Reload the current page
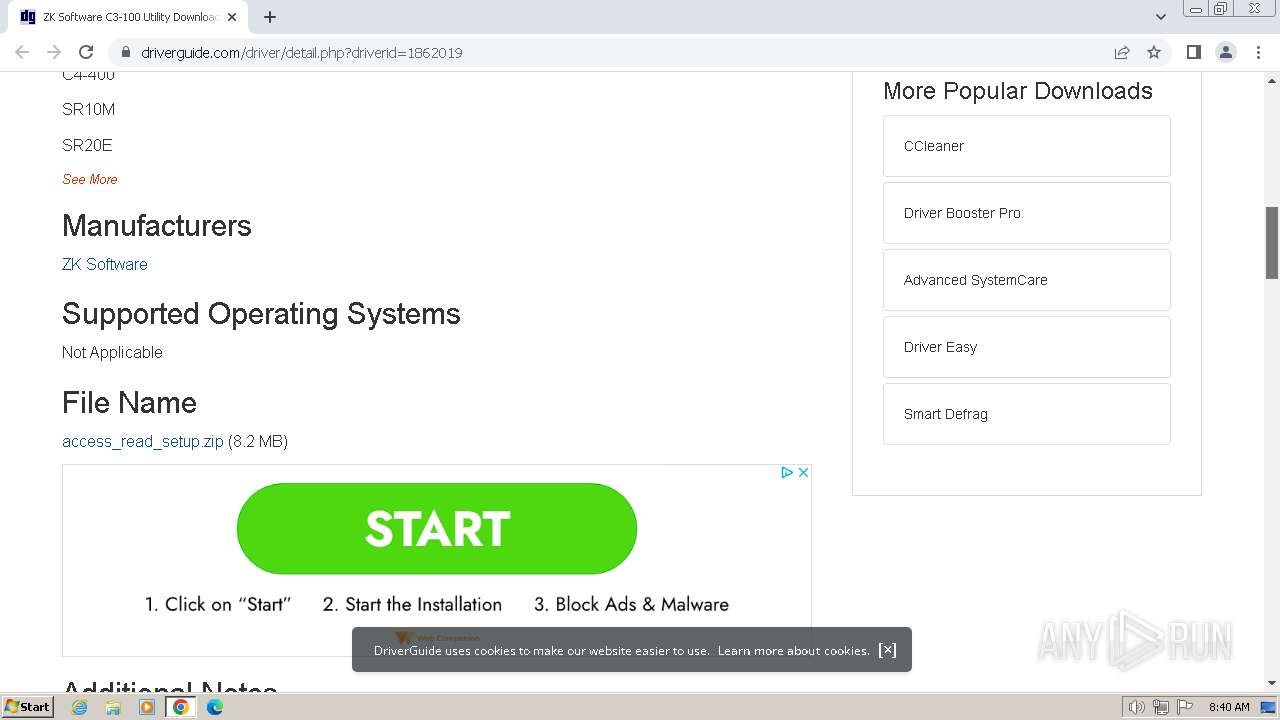Viewport: 1280px width, 720px height. tap(86, 52)
